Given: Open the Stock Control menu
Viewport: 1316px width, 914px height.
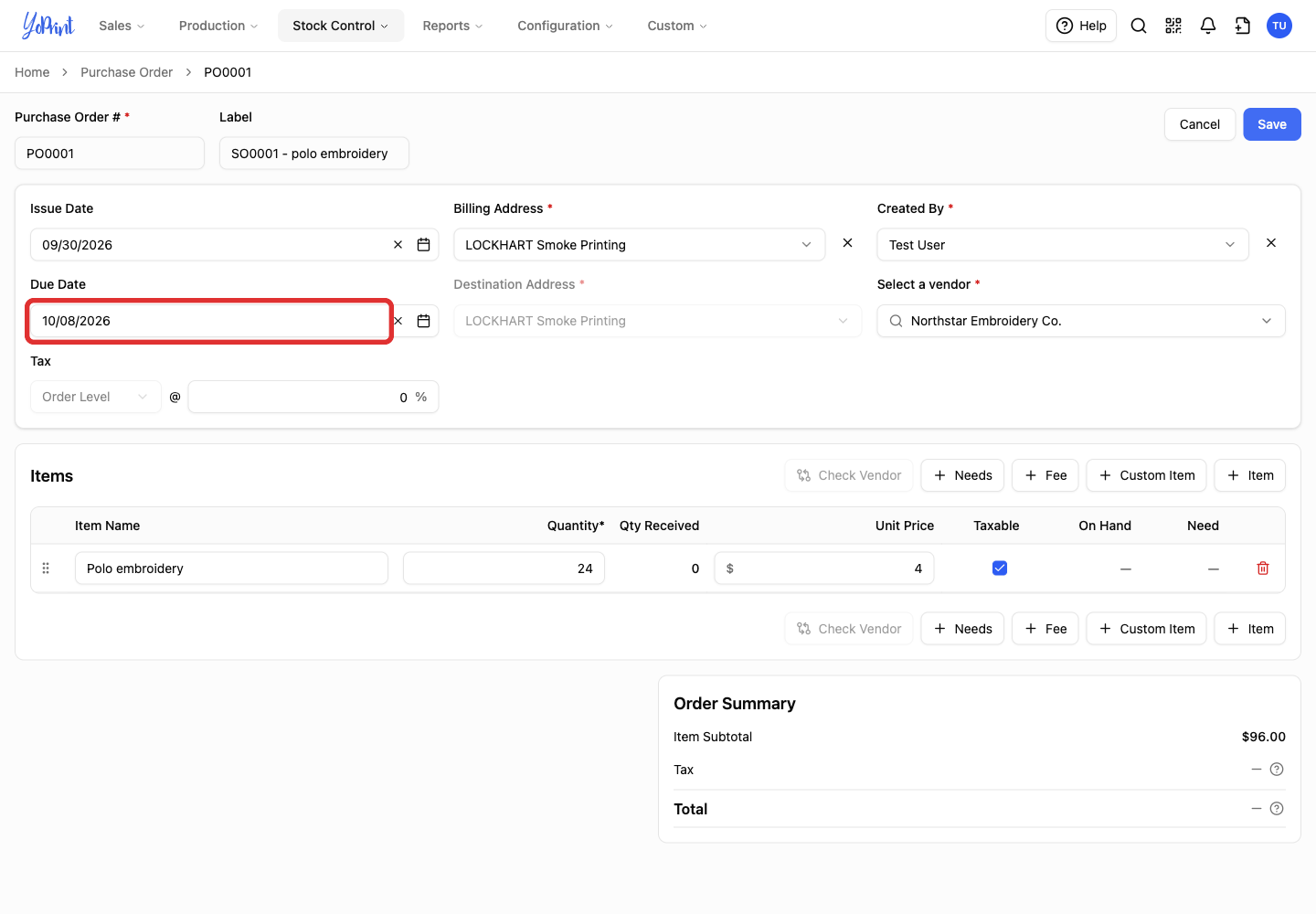Looking at the screenshot, I should click(x=341, y=26).
